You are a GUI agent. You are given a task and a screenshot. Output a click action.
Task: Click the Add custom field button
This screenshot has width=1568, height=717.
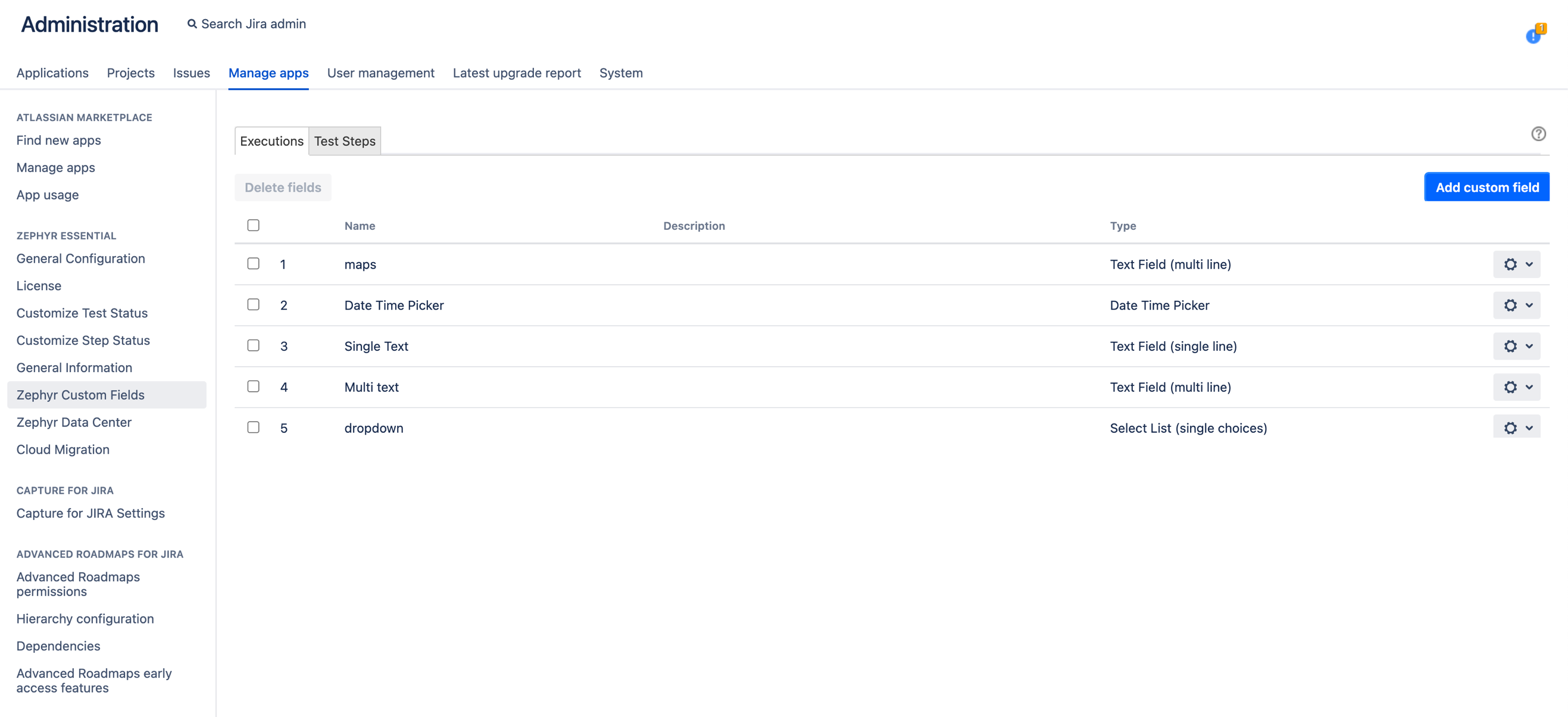click(1486, 187)
